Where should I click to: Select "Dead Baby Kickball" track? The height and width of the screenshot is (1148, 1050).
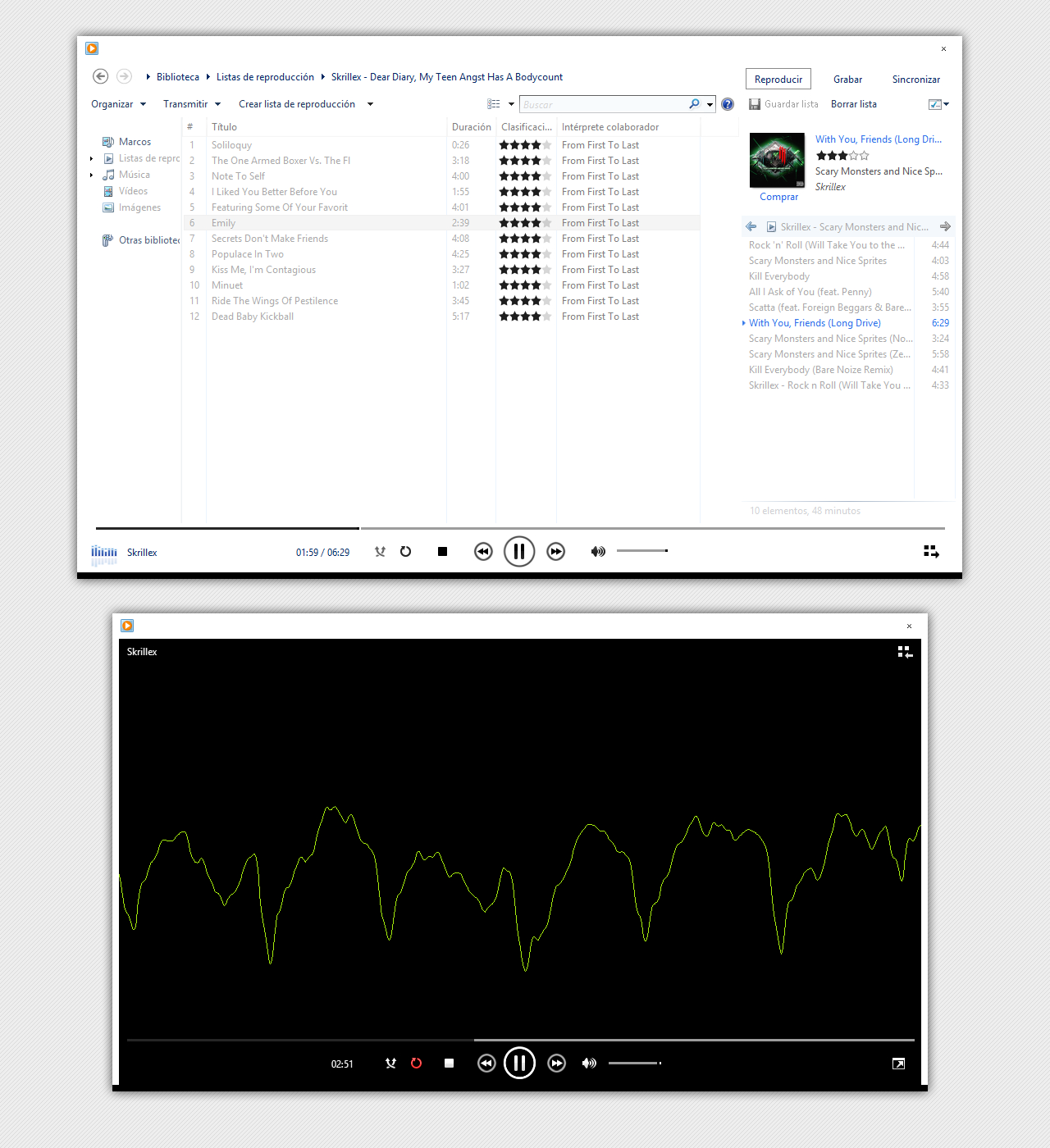pyautogui.click(x=441, y=317)
